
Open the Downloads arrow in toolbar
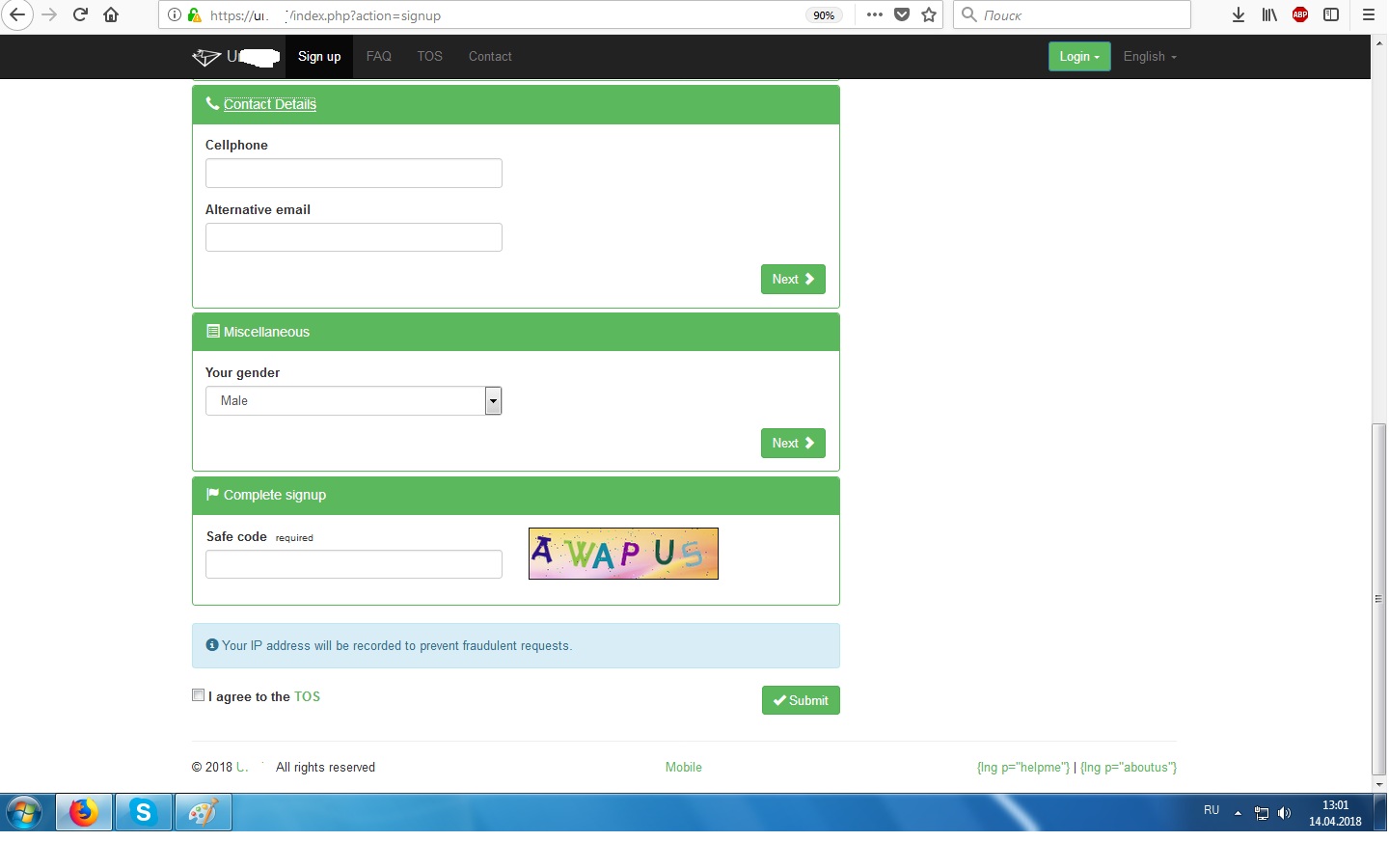(x=1239, y=14)
